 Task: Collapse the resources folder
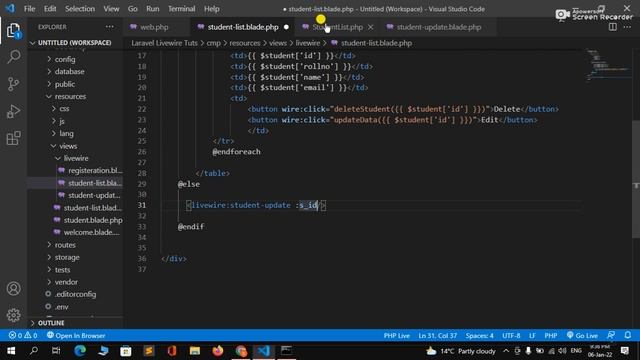70,96
